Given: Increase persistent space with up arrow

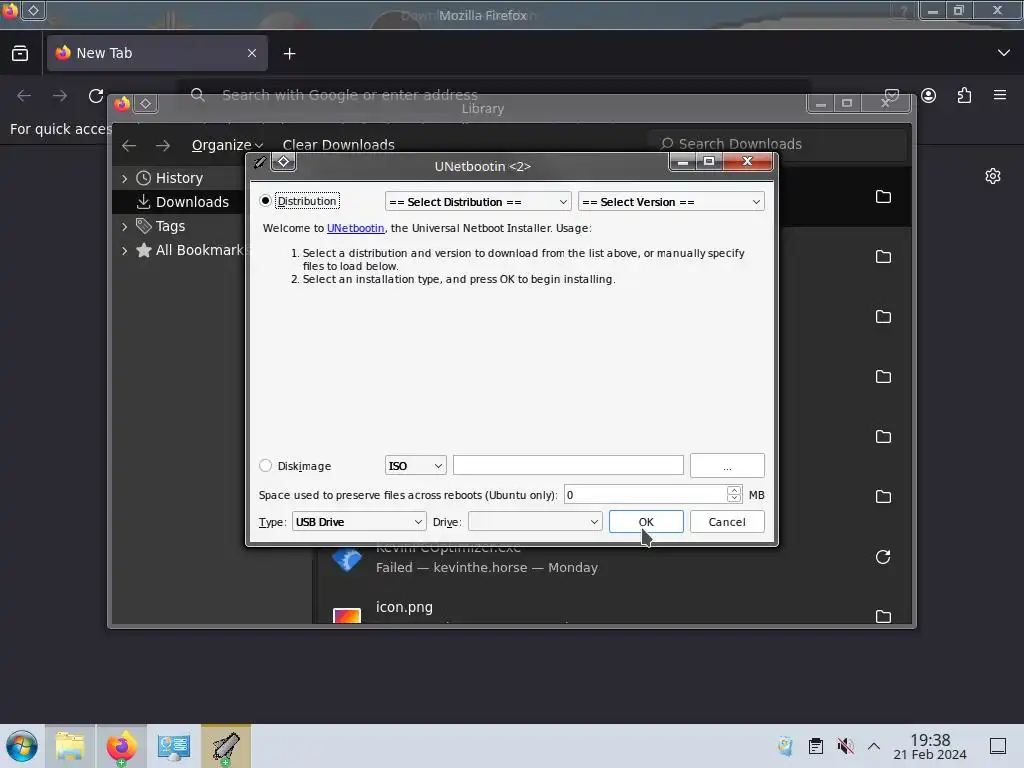Looking at the screenshot, I should click(734, 490).
